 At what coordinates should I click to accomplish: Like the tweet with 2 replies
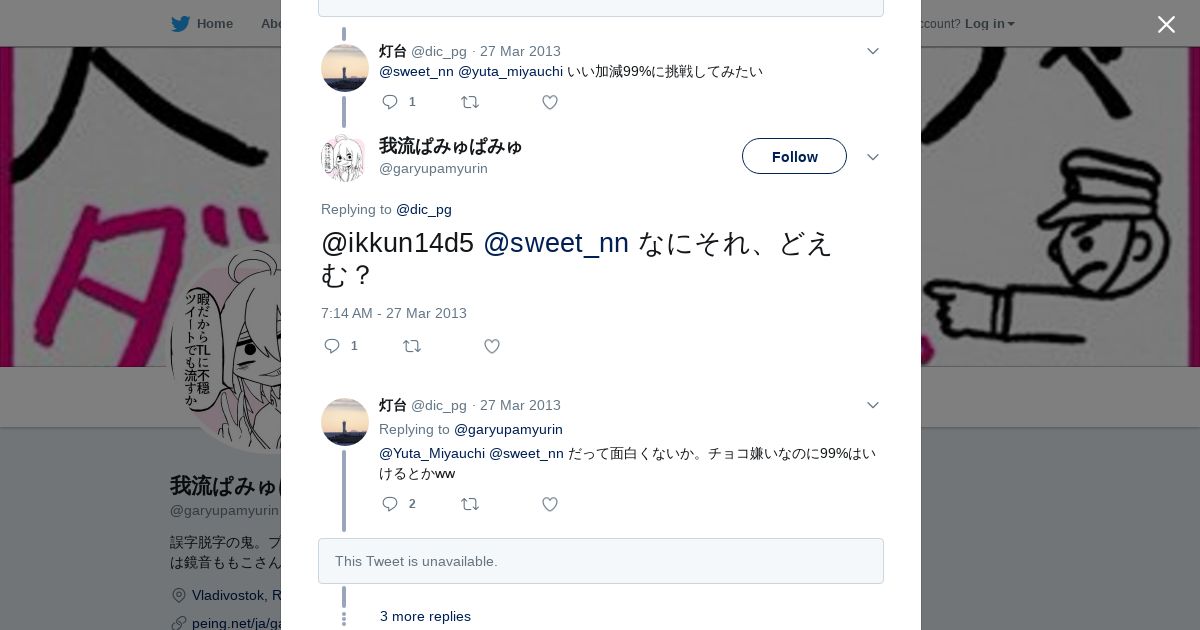pyautogui.click(x=550, y=504)
